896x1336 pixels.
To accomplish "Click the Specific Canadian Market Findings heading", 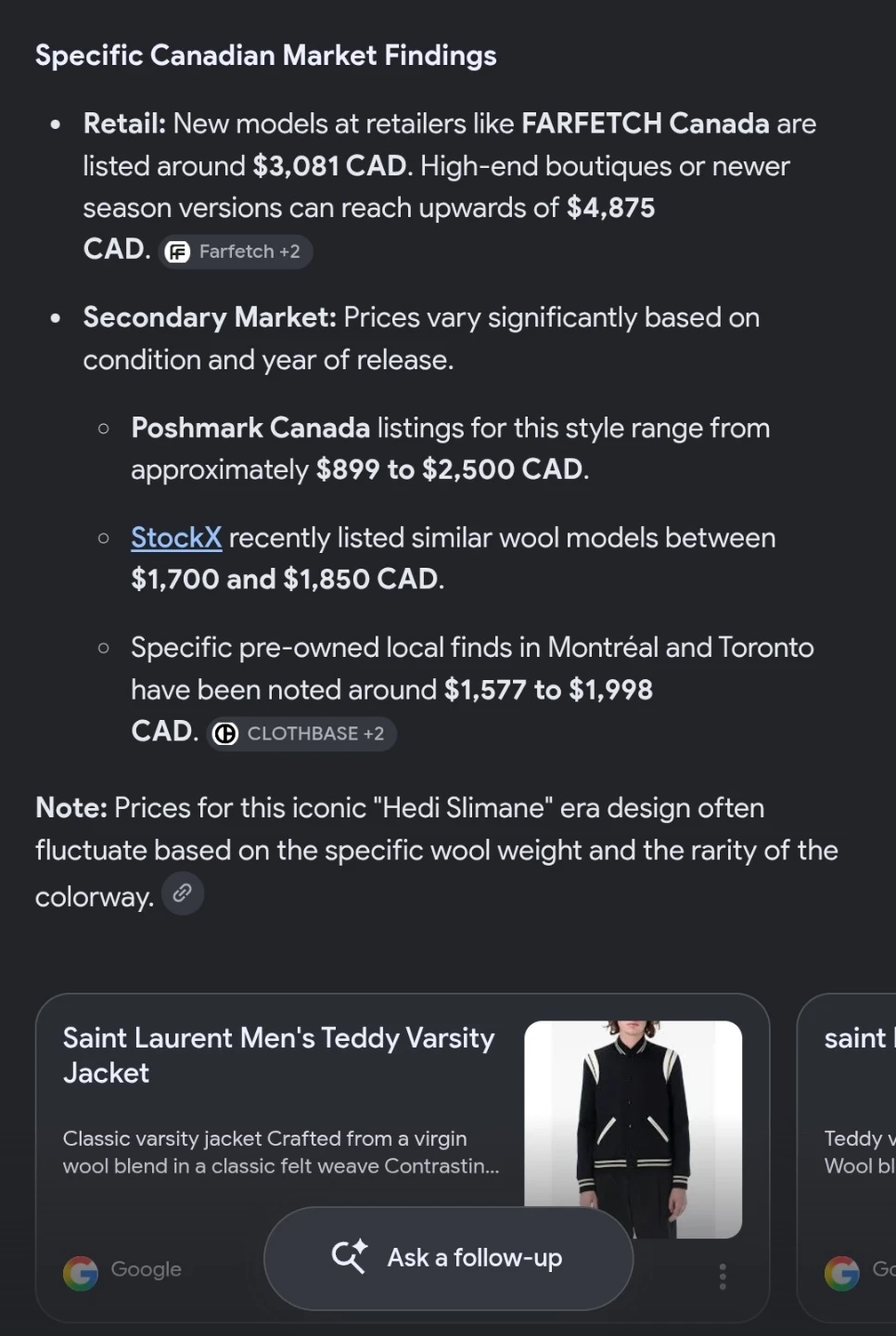I will (x=266, y=56).
